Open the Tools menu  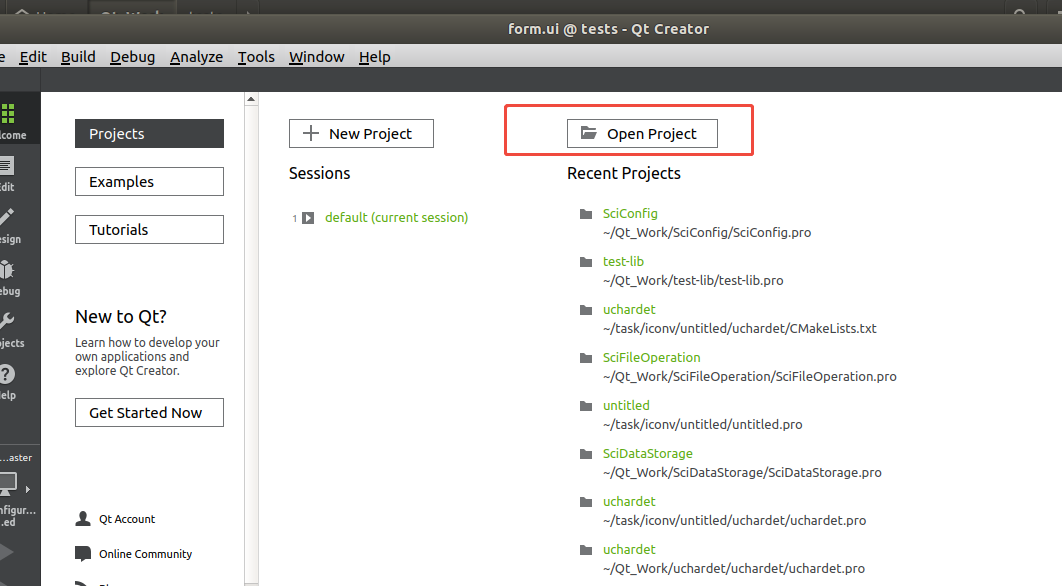[256, 57]
